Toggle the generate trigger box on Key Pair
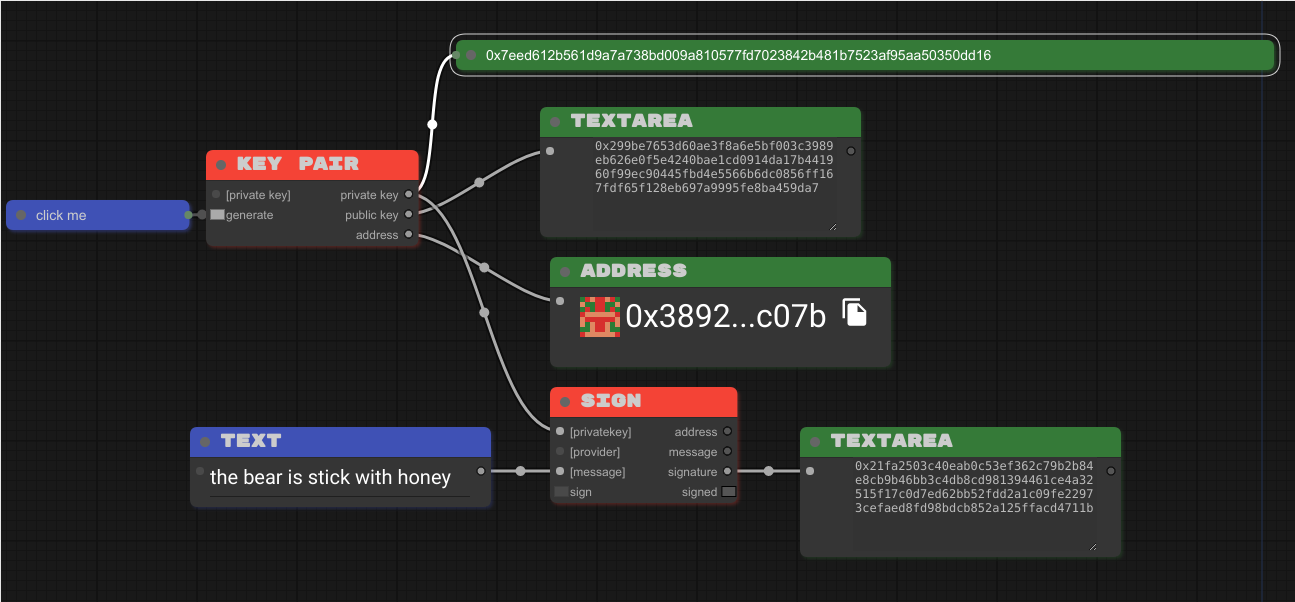Image resolution: width=1295 pixels, height=602 pixels. pos(217,215)
